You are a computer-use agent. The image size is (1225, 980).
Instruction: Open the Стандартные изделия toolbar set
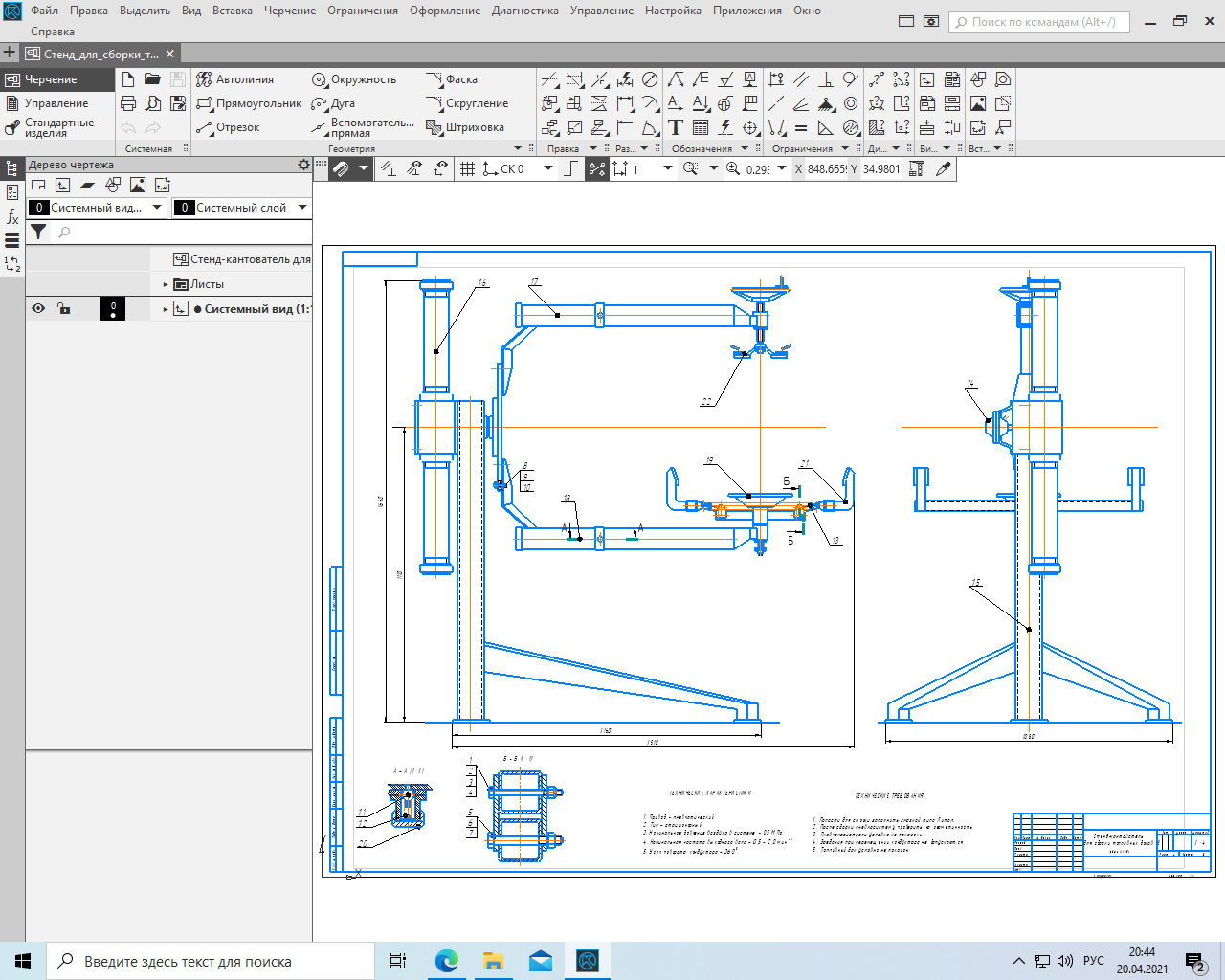[57, 127]
